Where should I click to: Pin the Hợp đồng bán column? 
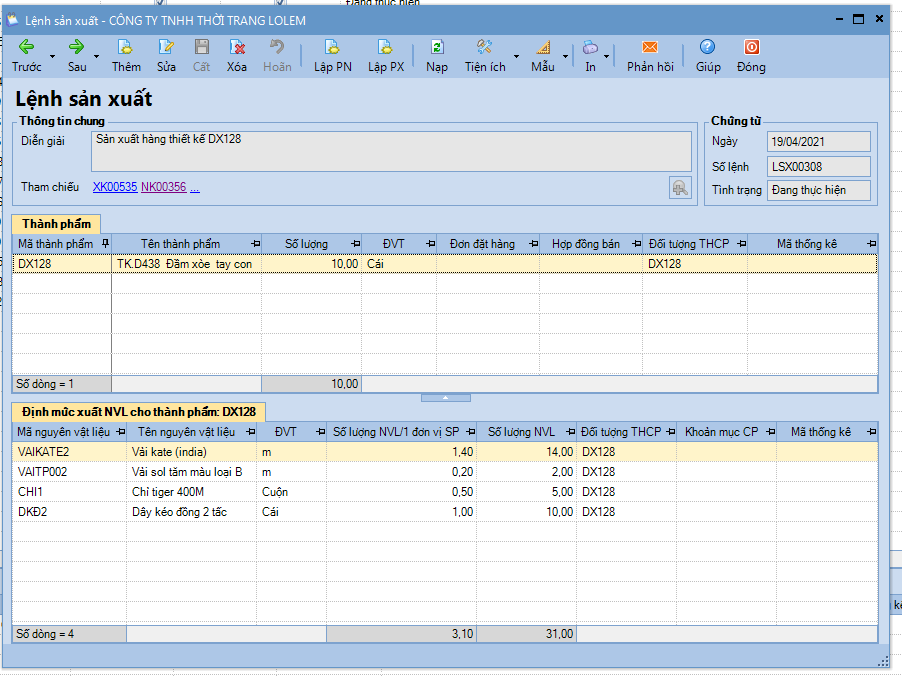coord(636,244)
